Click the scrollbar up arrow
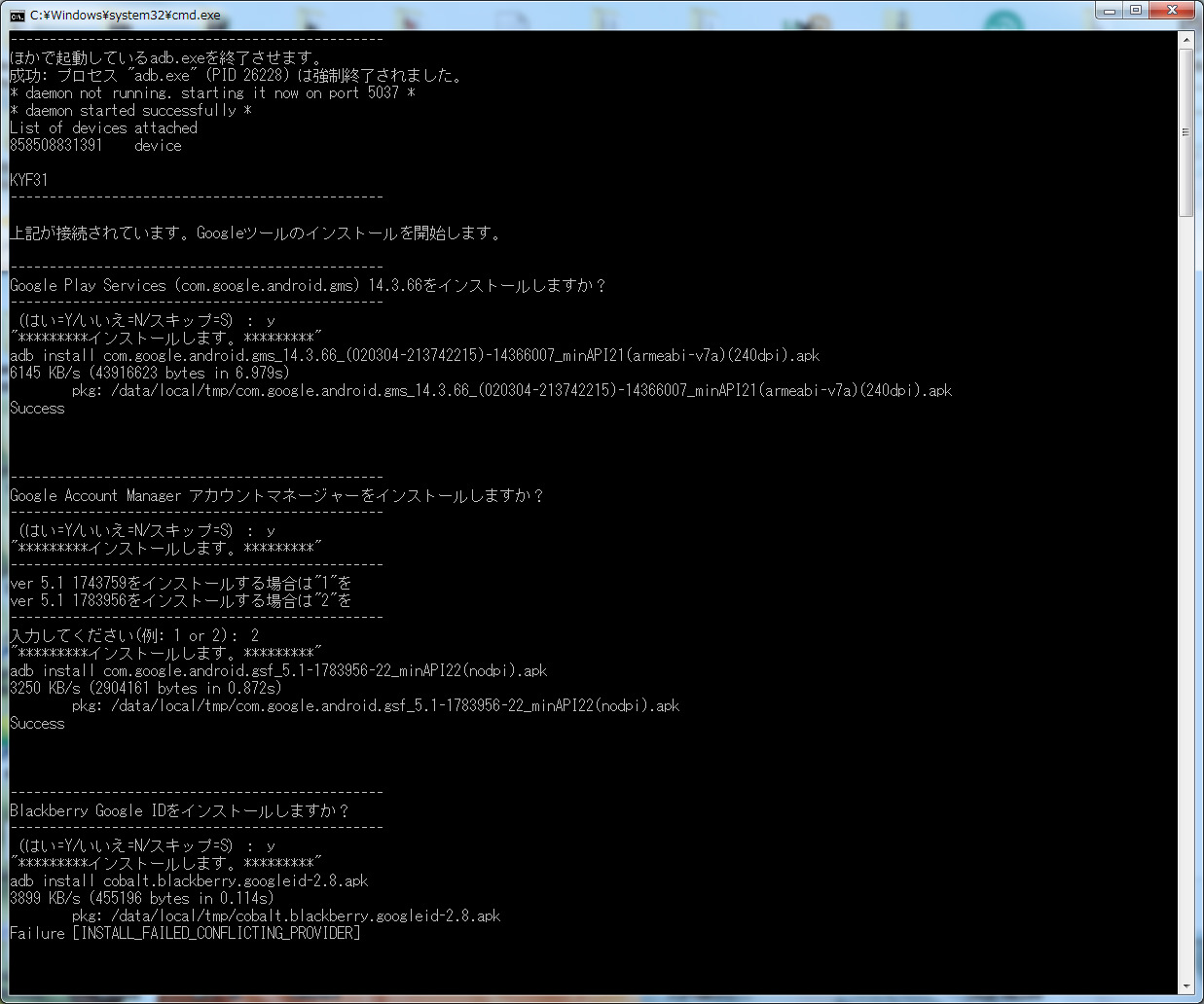The height and width of the screenshot is (1004, 1204). point(1186,41)
